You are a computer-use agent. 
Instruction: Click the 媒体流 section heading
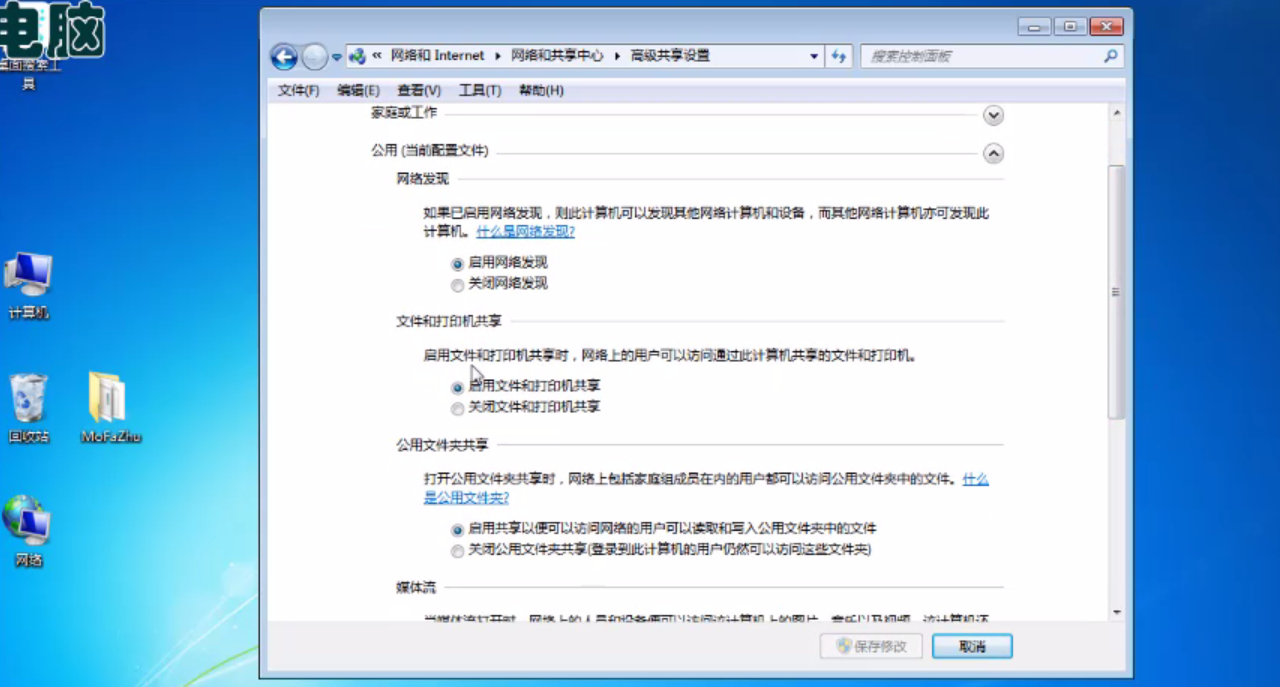coord(416,588)
